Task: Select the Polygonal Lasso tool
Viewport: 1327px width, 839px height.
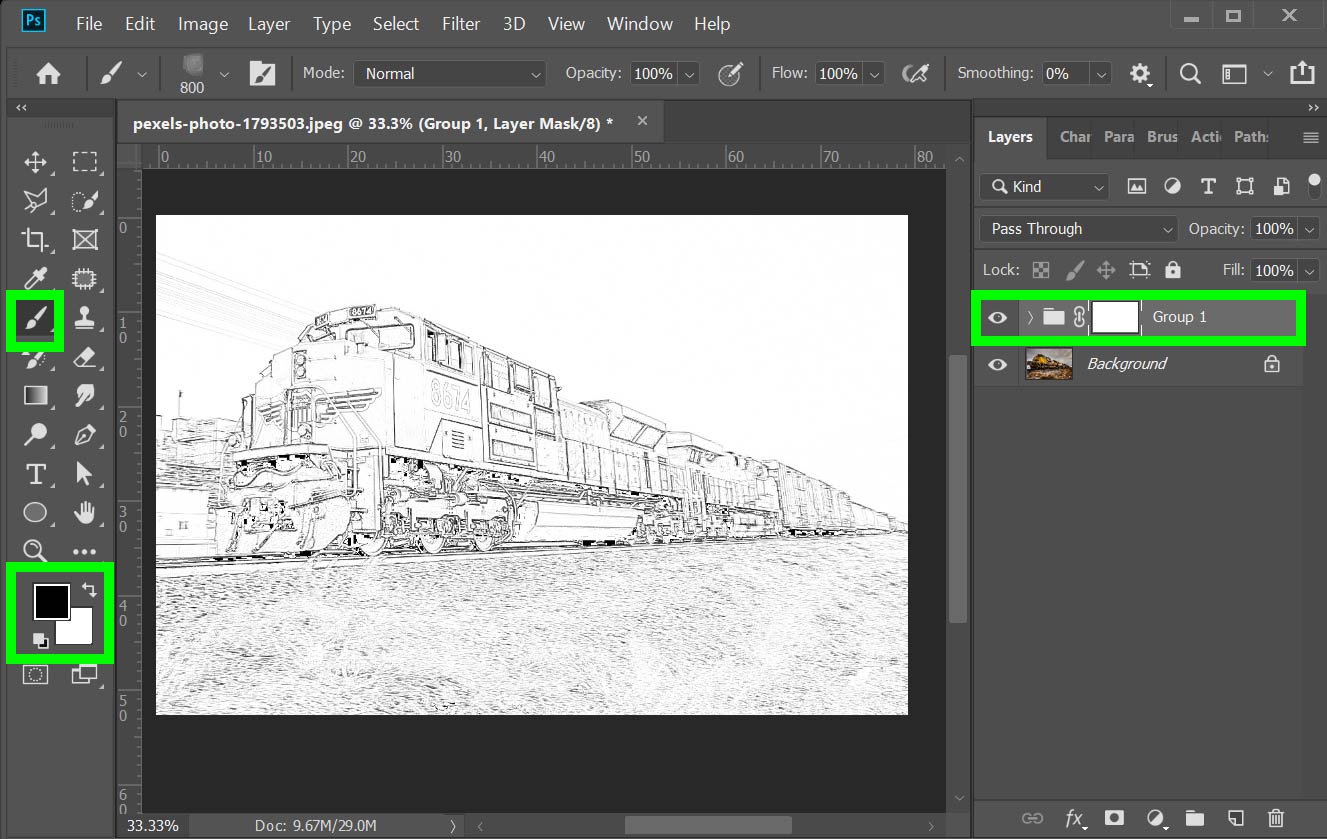Action: (x=35, y=201)
